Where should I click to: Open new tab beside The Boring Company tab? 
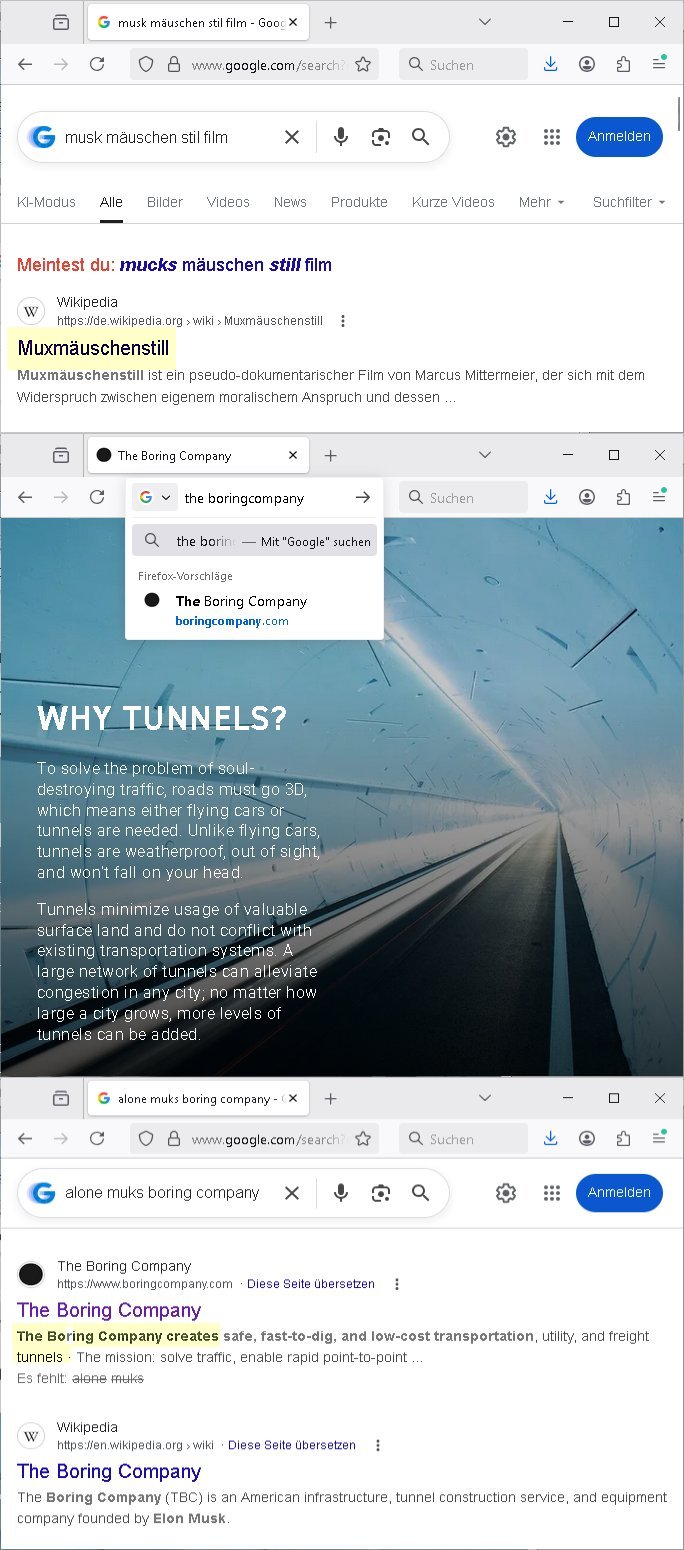(x=331, y=455)
